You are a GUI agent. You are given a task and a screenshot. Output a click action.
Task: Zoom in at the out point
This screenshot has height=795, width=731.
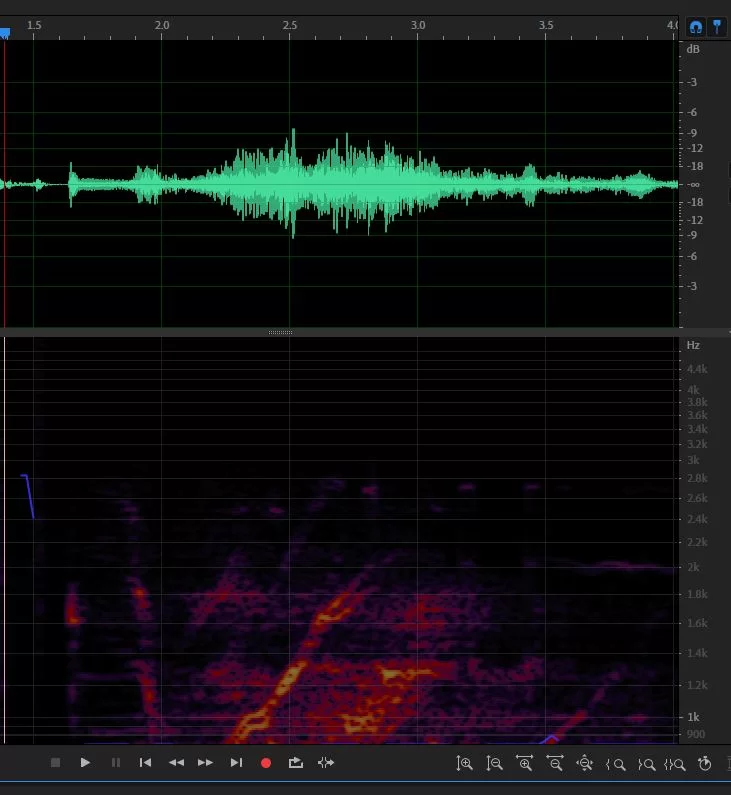point(646,764)
